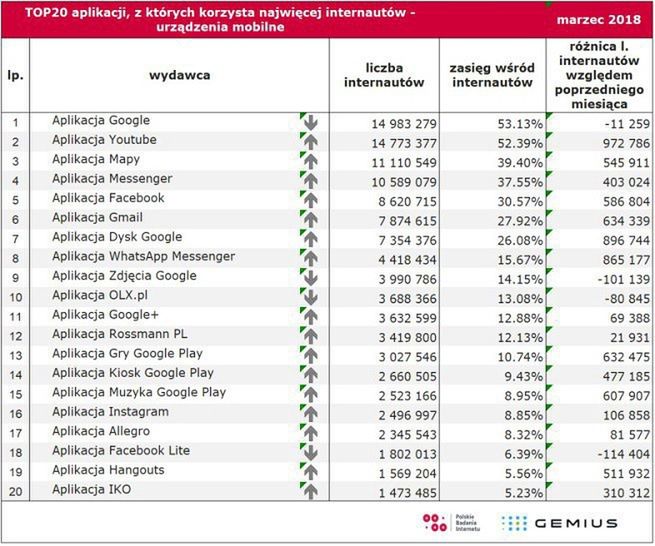Viewport: 655px width, 546px height.
Task: Select the 'Aplikacja Allegro' row name
Action: point(101,432)
